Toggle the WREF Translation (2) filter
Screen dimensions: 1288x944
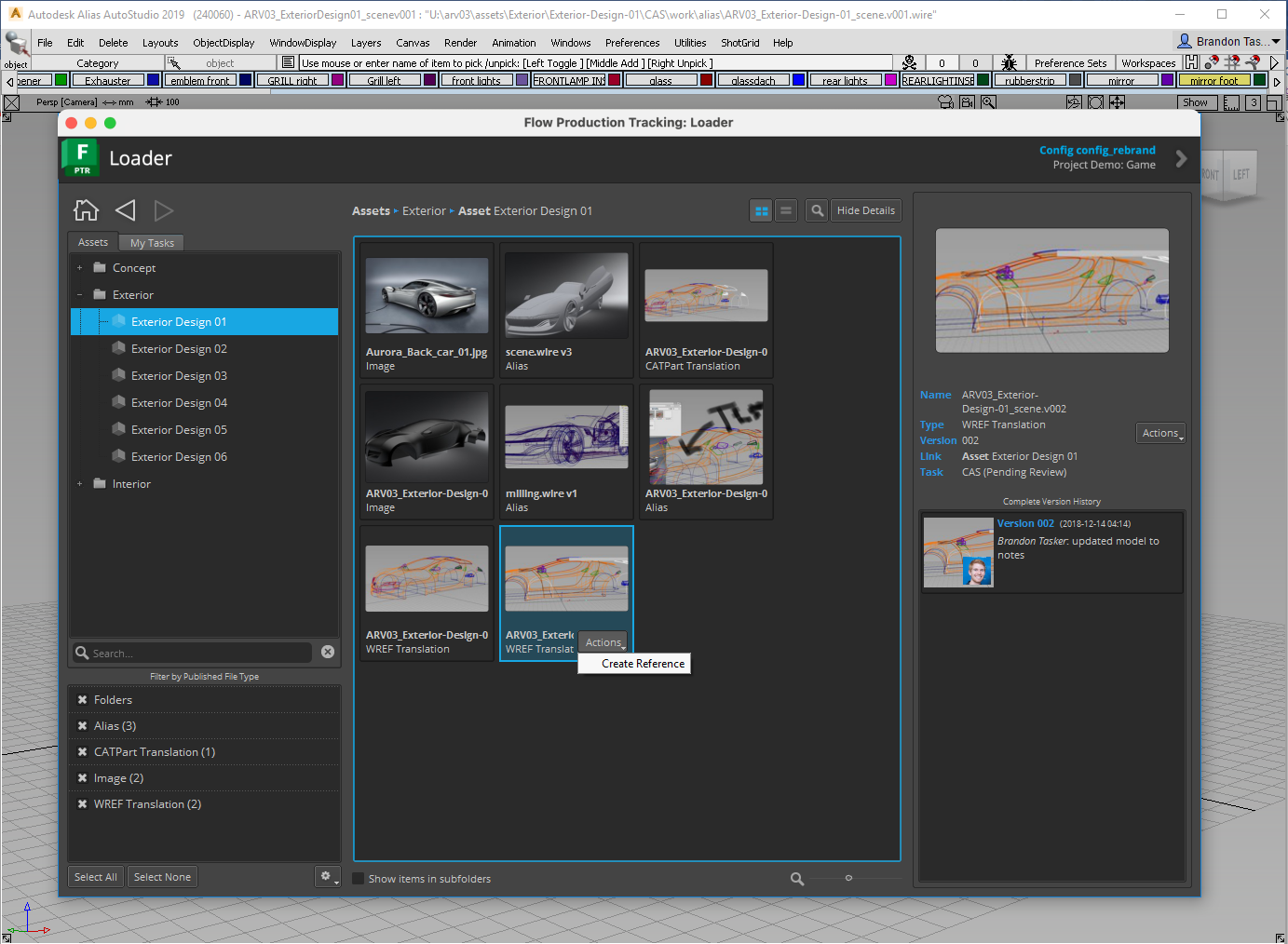click(x=83, y=804)
